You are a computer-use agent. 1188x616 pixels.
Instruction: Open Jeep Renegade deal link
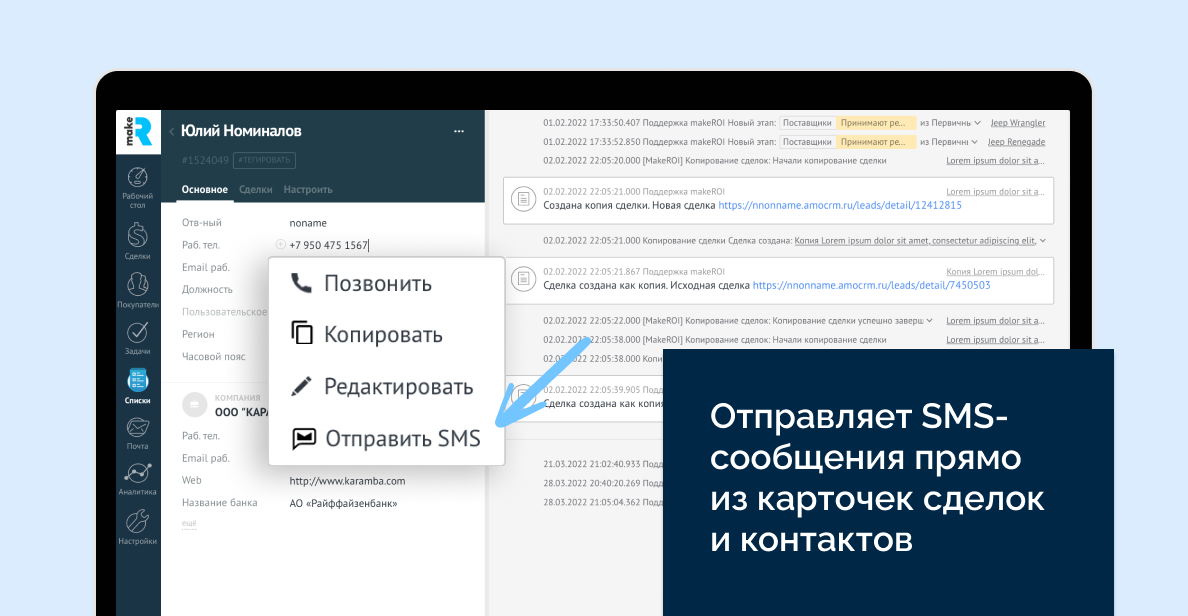click(x=1016, y=142)
